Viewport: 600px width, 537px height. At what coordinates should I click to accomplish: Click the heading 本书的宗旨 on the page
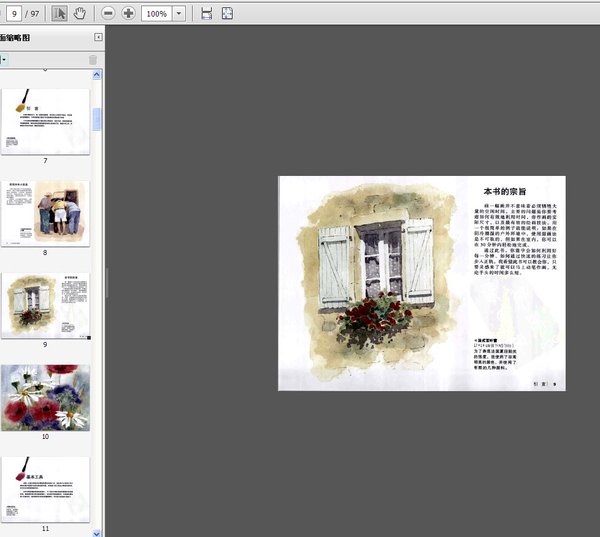click(x=504, y=192)
